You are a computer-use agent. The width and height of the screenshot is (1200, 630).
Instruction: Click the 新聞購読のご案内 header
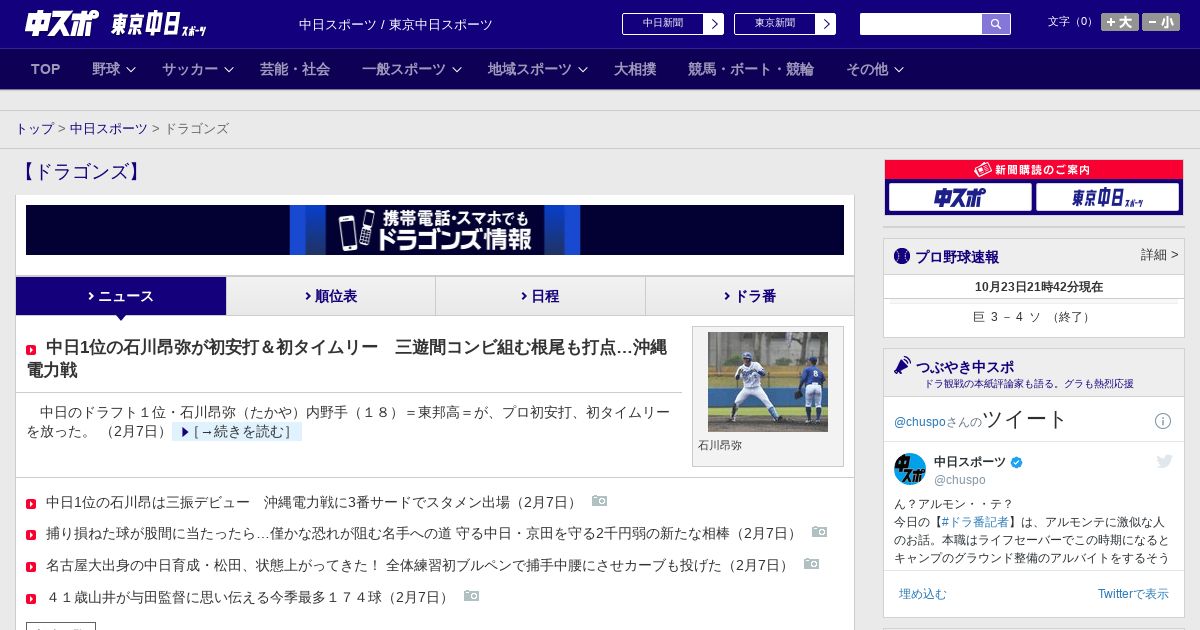[x=1034, y=170]
